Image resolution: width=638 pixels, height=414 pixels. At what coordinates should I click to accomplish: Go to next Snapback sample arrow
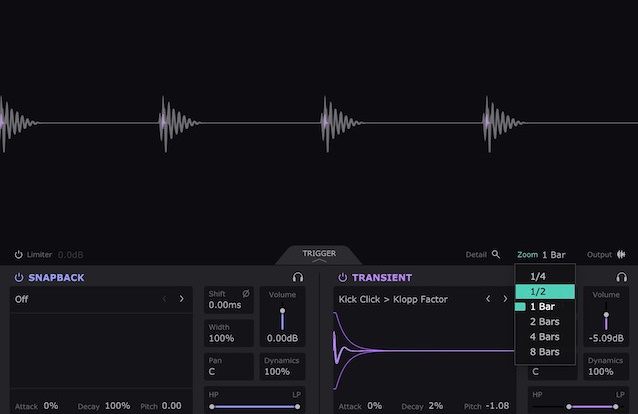pos(181,299)
